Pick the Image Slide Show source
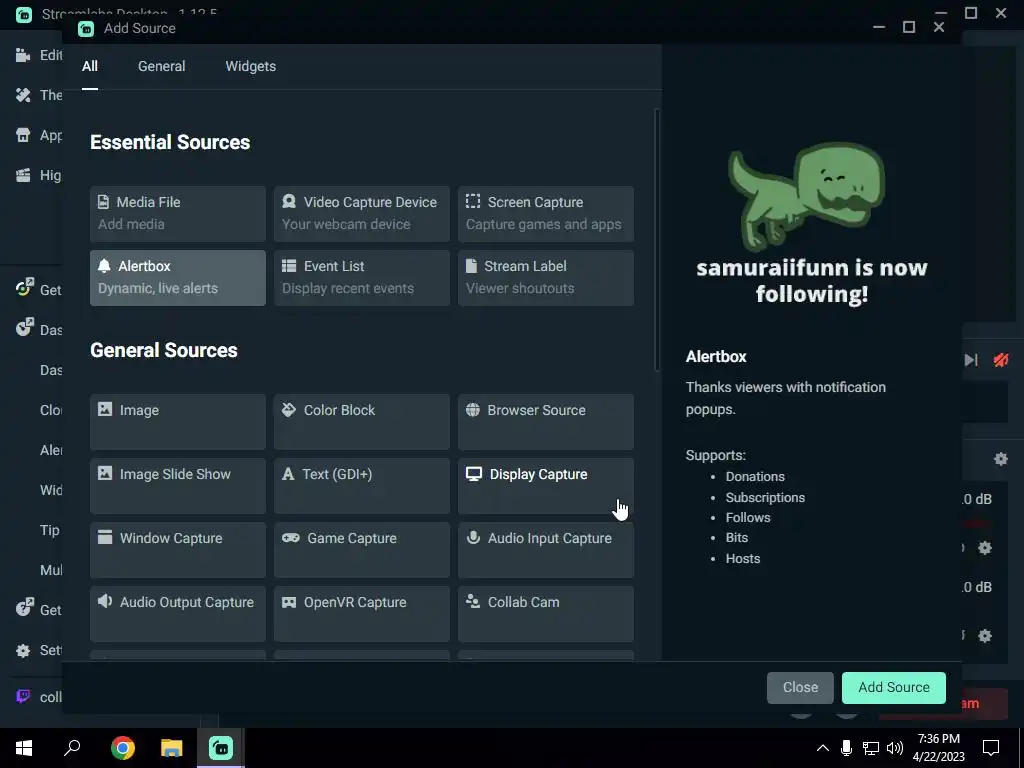Screen dimensions: 1024x768 click(x=178, y=485)
